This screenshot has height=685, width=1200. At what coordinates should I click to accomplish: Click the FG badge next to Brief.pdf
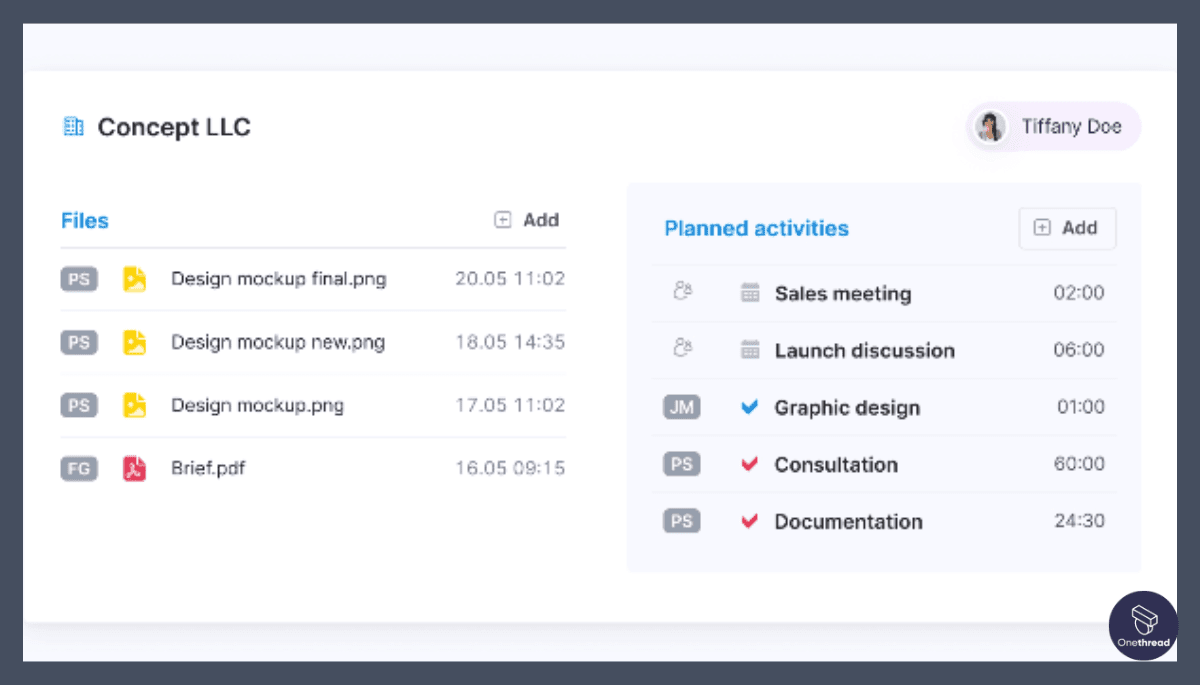coord(79,468)
